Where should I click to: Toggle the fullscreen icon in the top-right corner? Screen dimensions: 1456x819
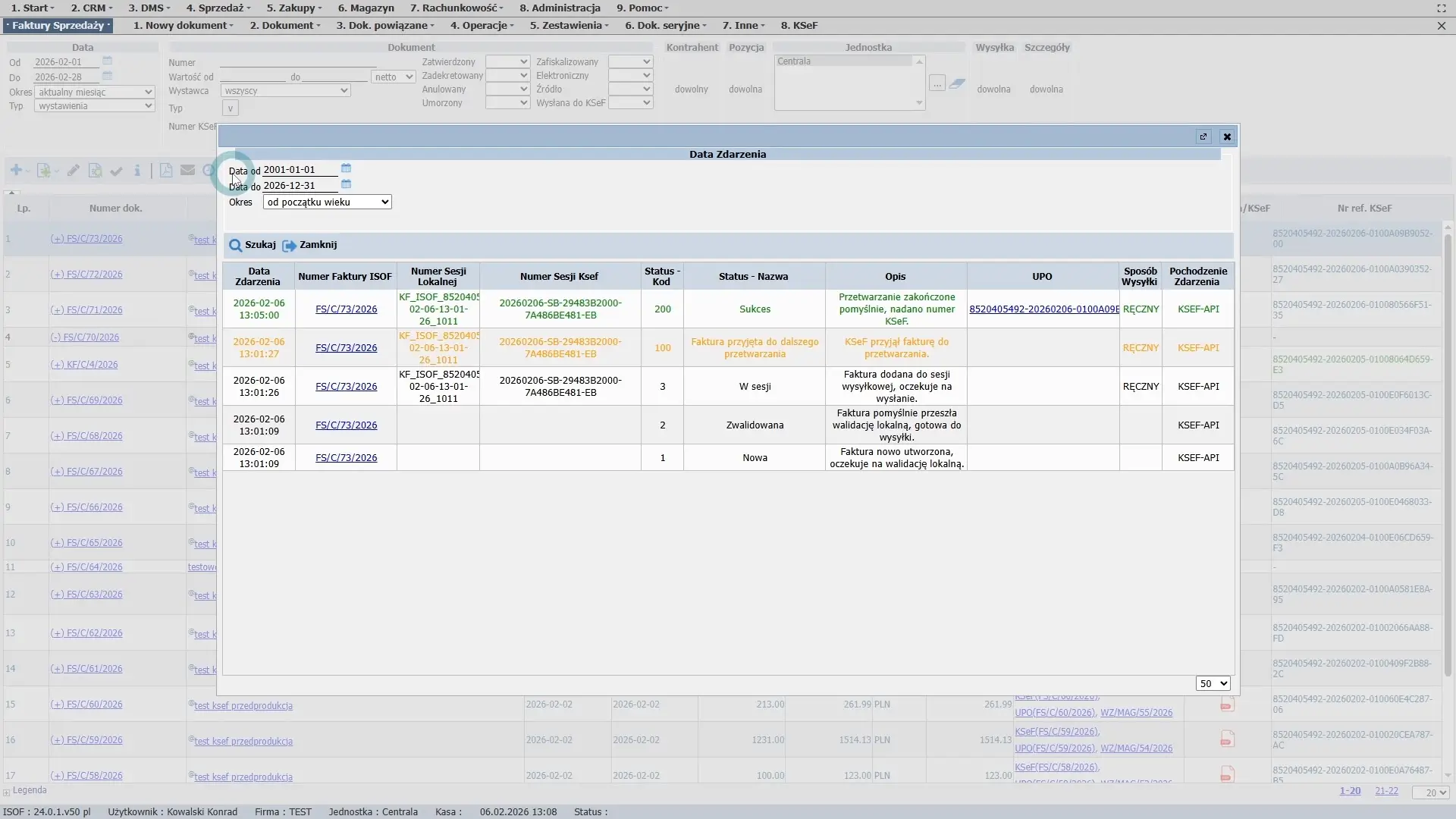(1441, 8)
